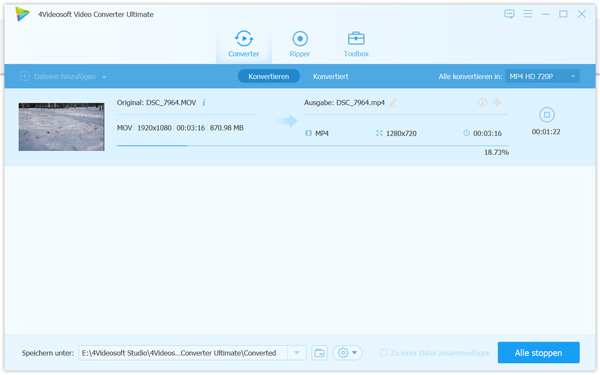Open the Toolbox tab
600x375 pixels.
point(356,44)
